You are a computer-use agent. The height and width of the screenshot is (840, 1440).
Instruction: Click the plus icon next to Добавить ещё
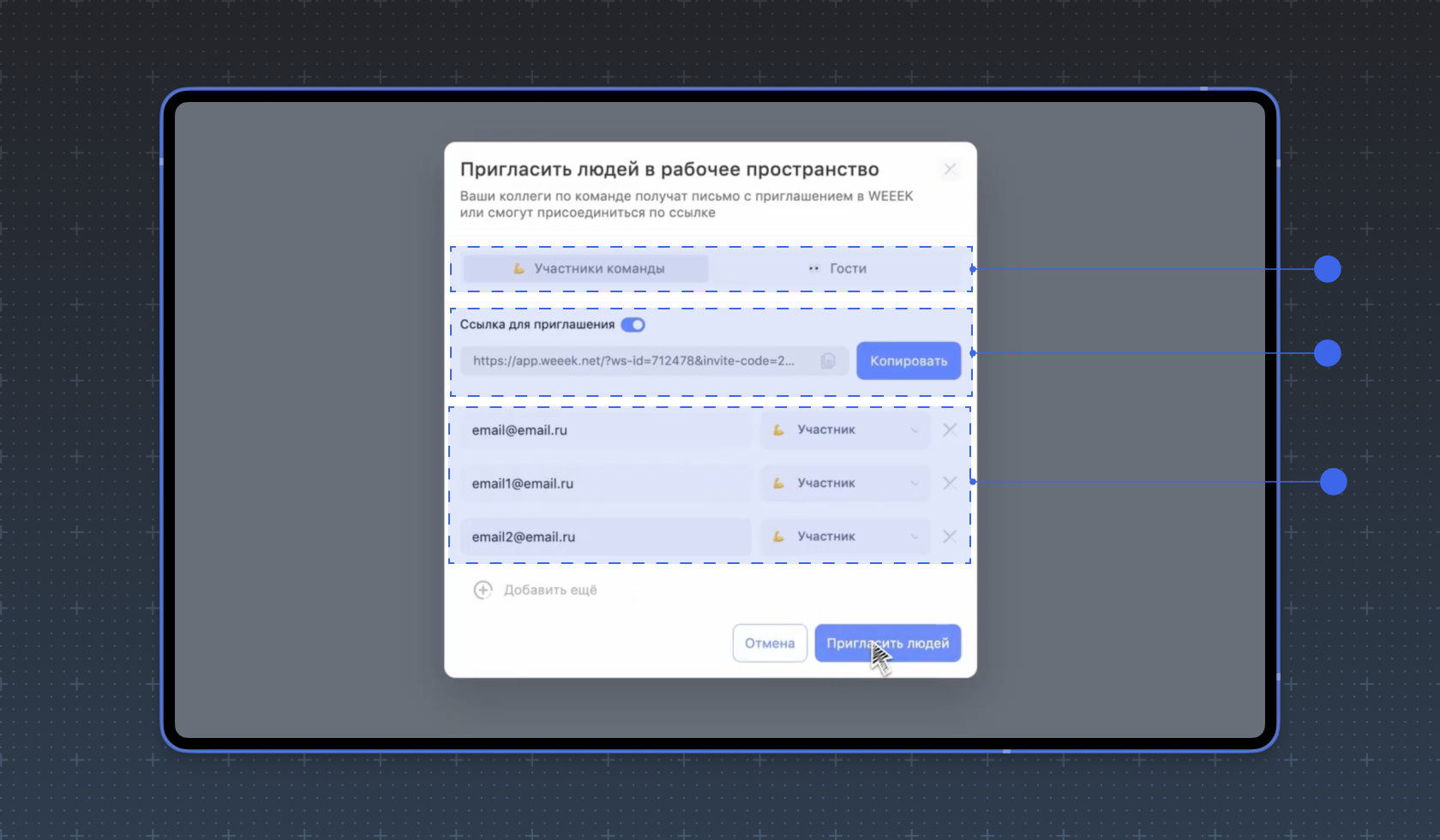tap(483, 590)
